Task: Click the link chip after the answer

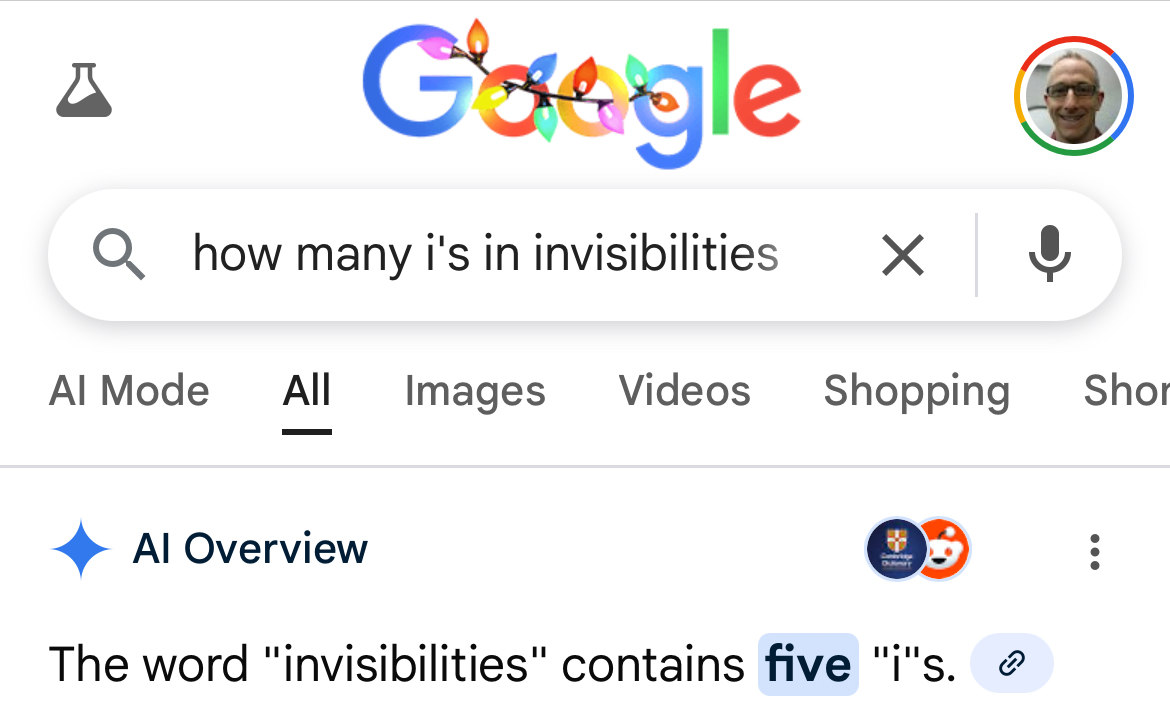Action: point(1012,663)
